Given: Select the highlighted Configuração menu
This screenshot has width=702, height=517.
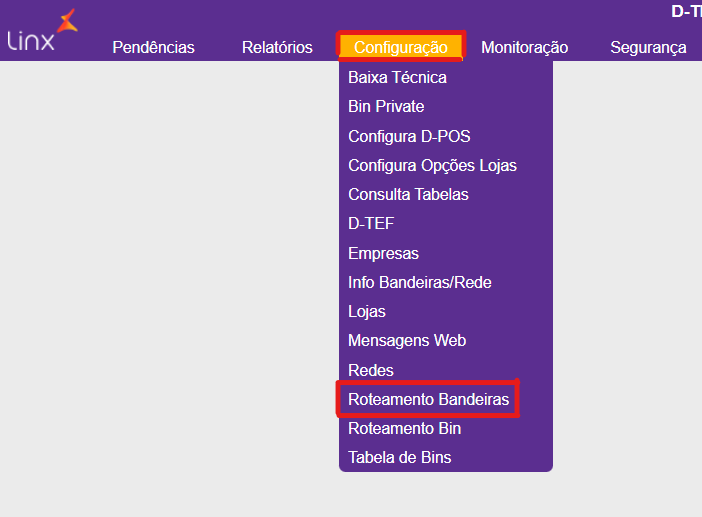Looking at the screenshot, I should tap(401, 47).
